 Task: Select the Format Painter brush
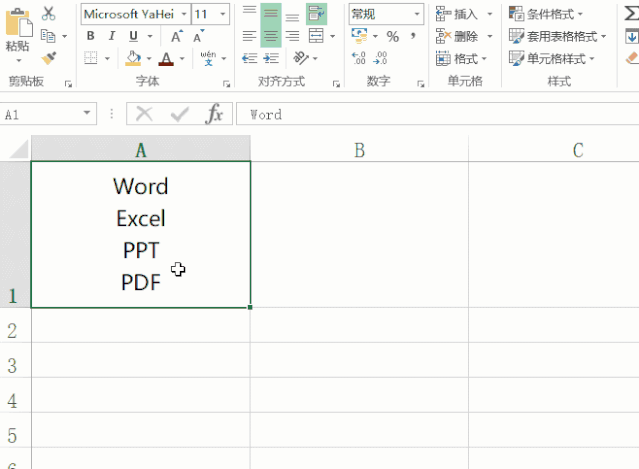[x=48, y=58]
